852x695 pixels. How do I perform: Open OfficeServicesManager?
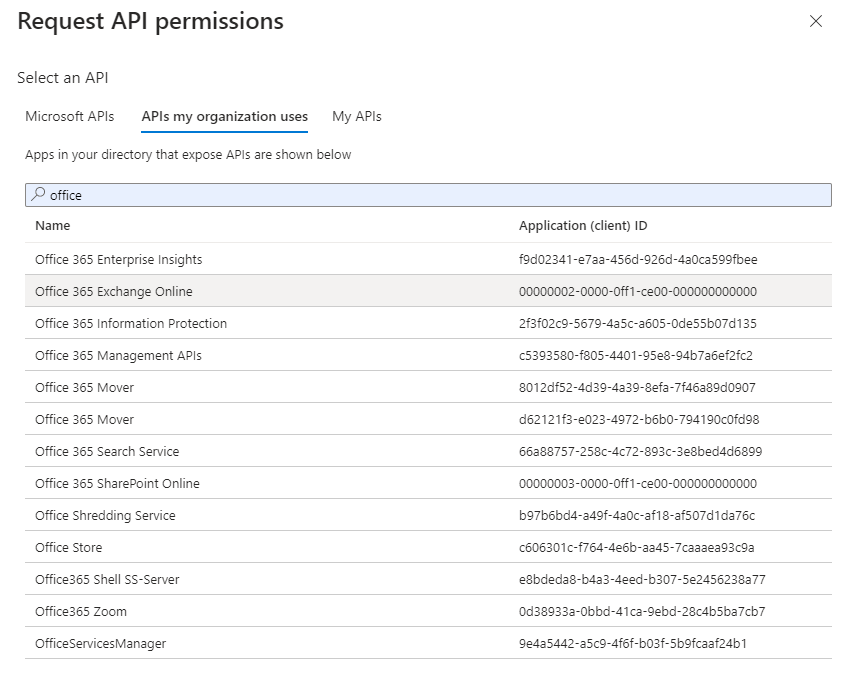[428, 643]
